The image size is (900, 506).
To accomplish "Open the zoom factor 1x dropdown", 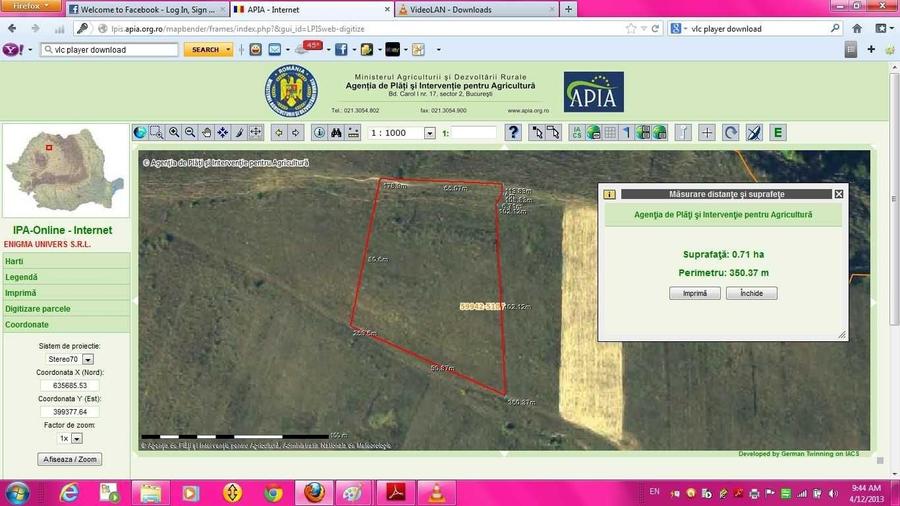I will [76, 438].
